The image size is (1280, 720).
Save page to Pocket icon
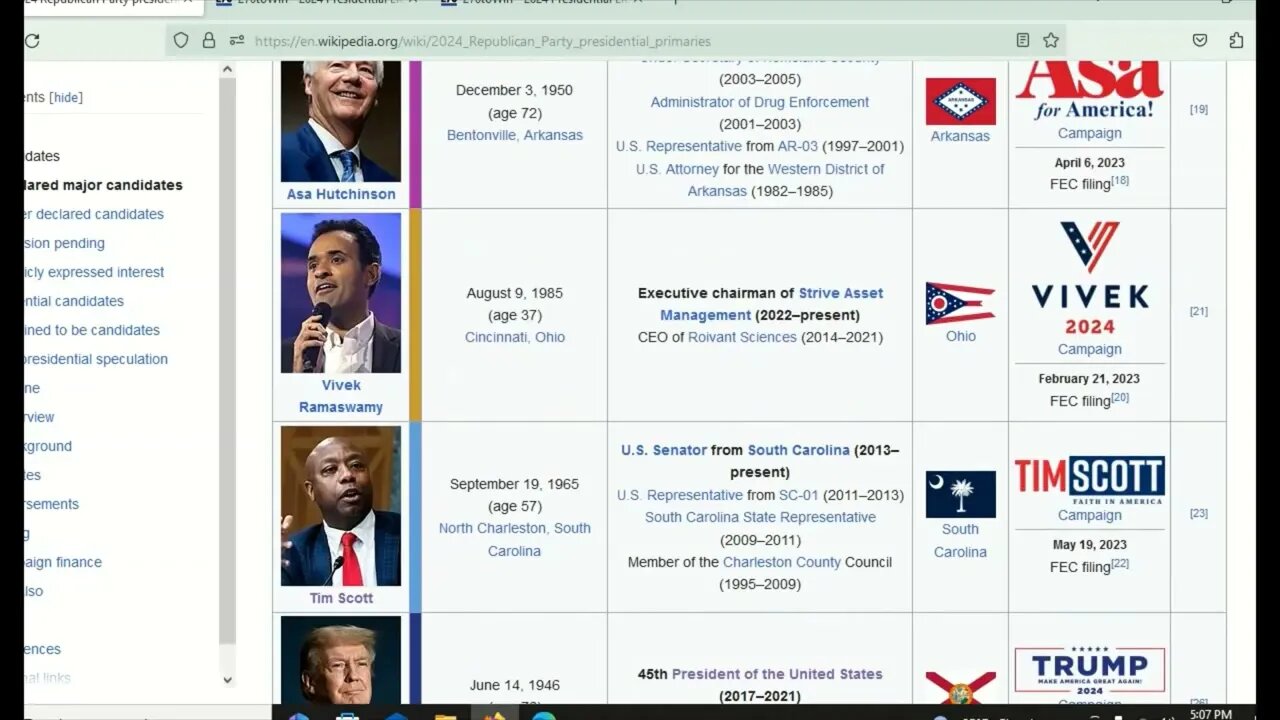[x=1200, y=41]
